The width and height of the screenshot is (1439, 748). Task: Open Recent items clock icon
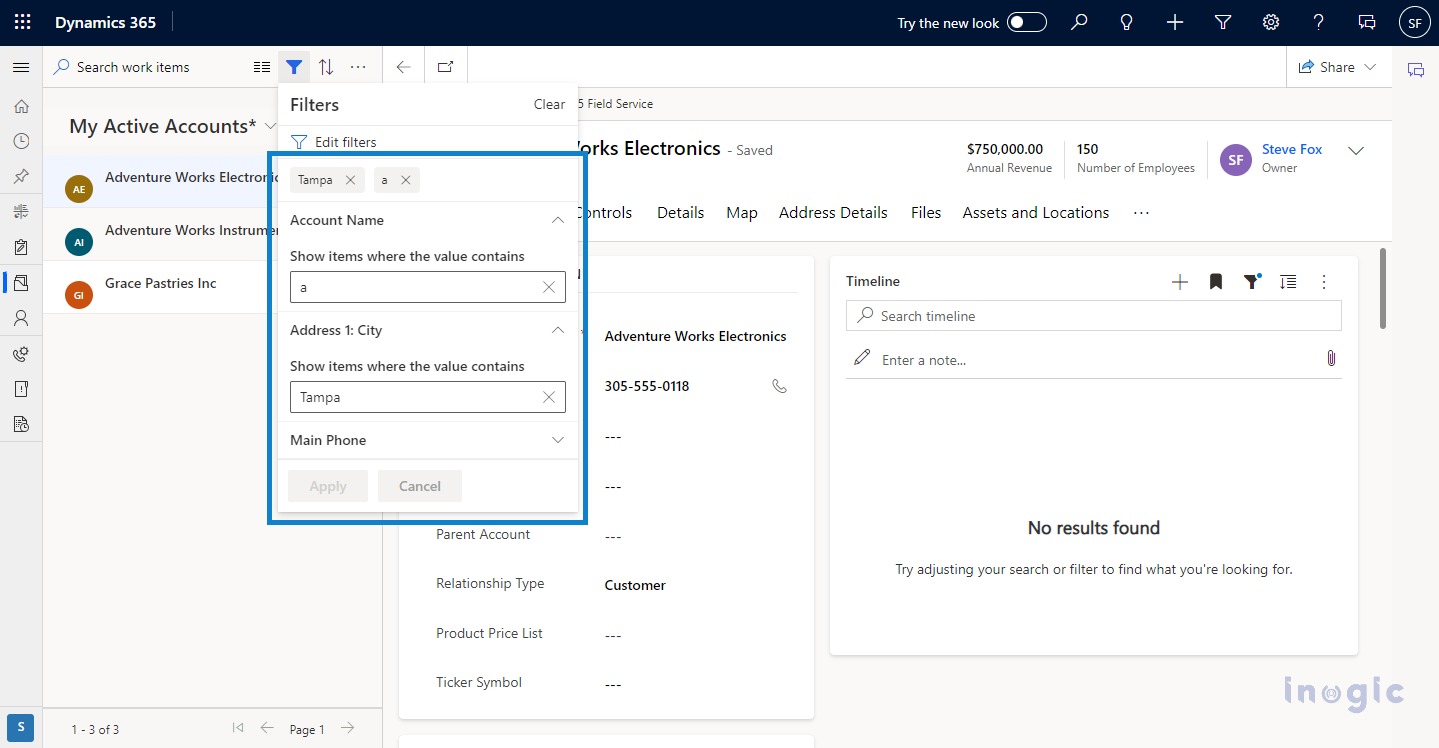click(21, 141)
